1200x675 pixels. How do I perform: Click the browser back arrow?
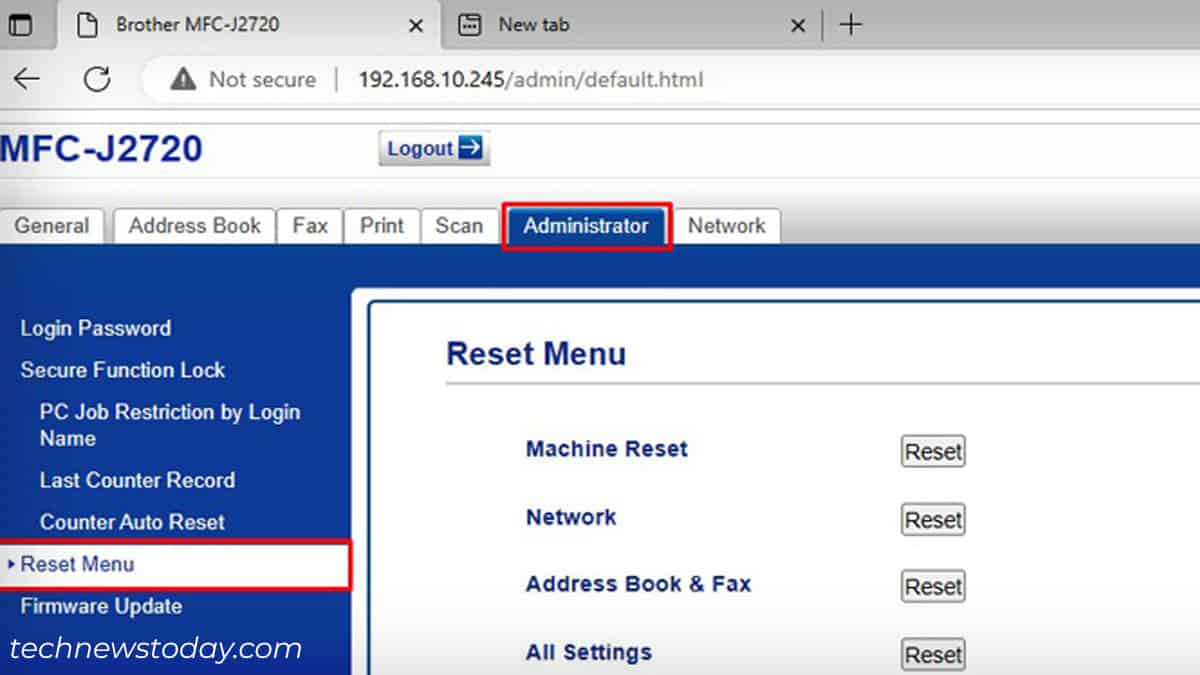[26, 79]
